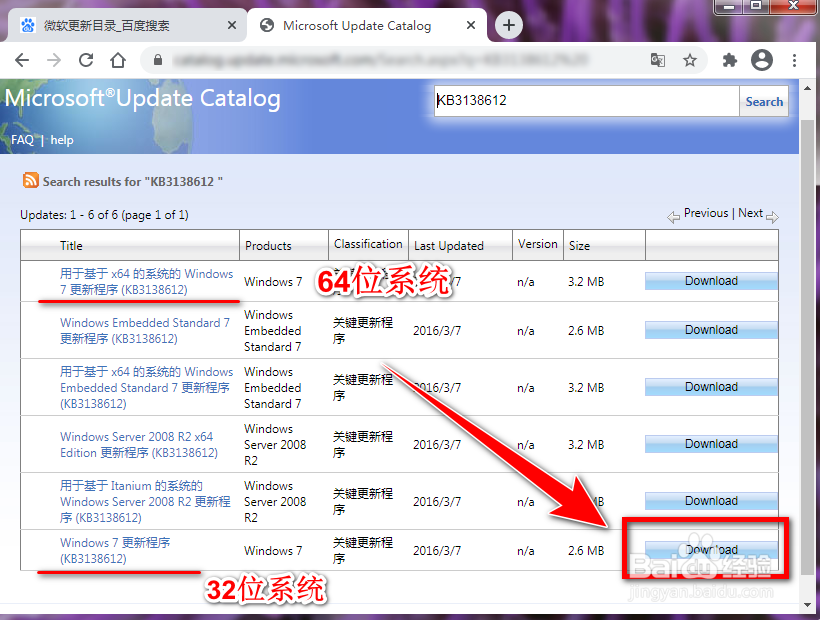Download the Windows Embedded Standard 7 更新程序
Image resolution: width=820 pixels, height=620 pixels.
(x=710, y=329)
